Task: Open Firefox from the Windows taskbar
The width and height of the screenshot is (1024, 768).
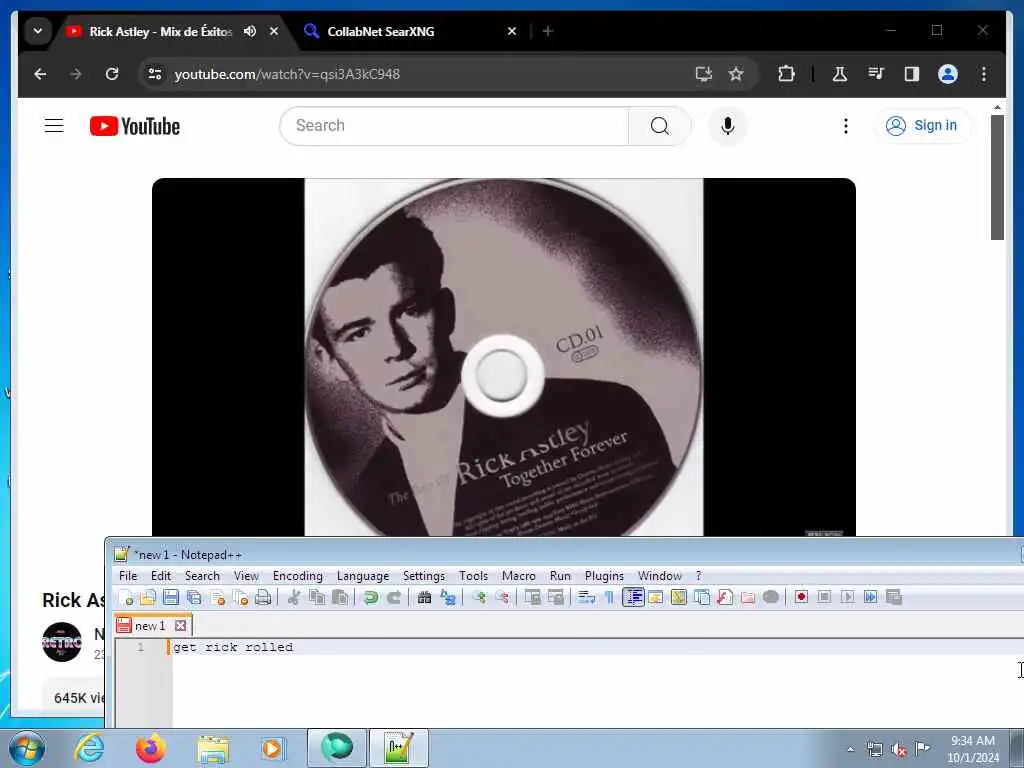Action: (150, 748)
